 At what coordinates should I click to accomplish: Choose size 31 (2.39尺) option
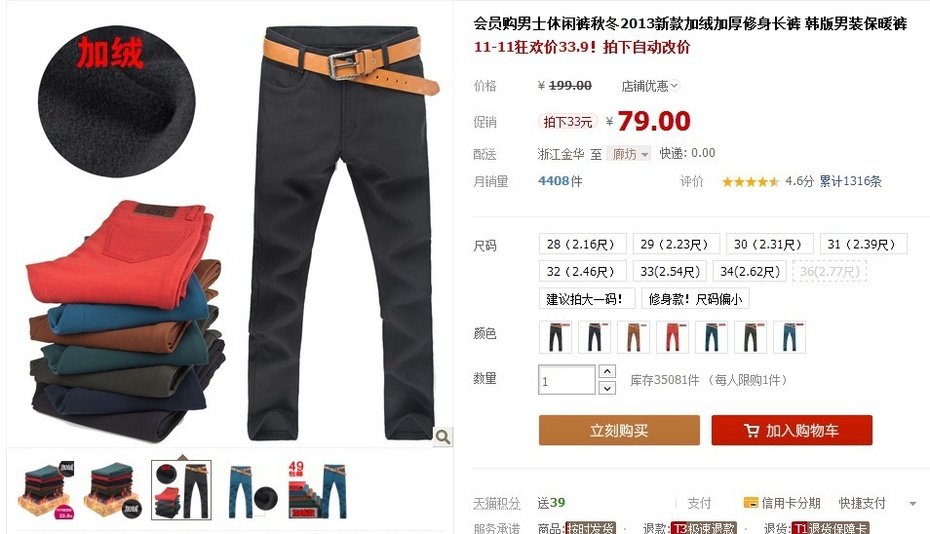pos(863,244)
